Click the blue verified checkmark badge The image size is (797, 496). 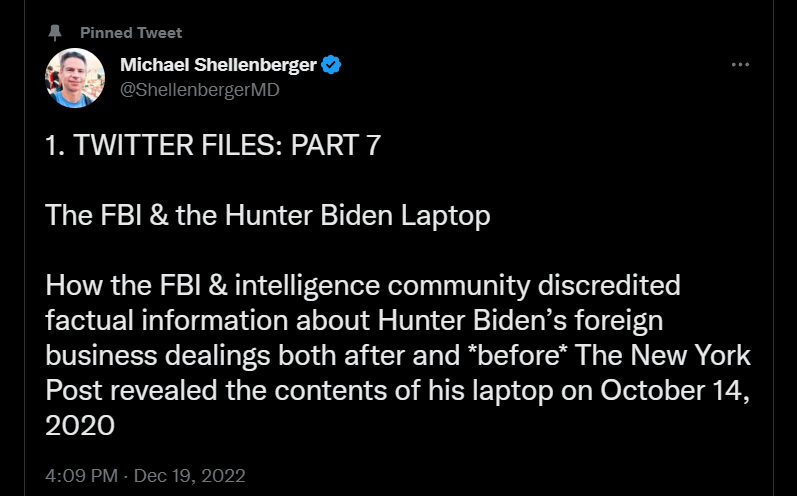[332, 66]
